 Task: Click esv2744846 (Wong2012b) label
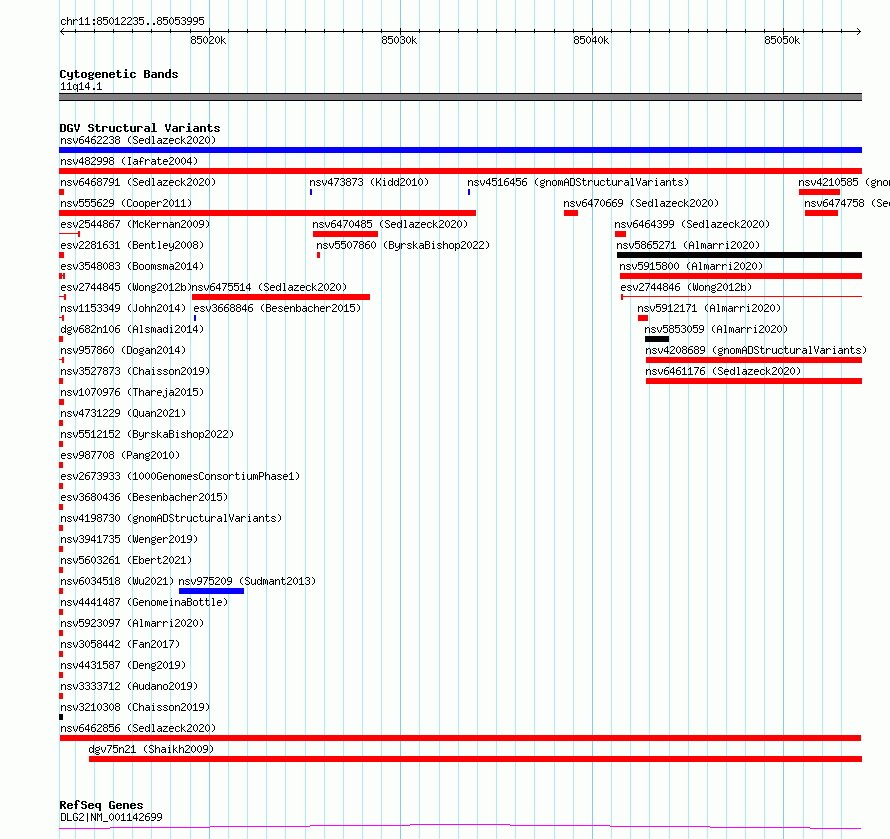[x=686, y=287]
